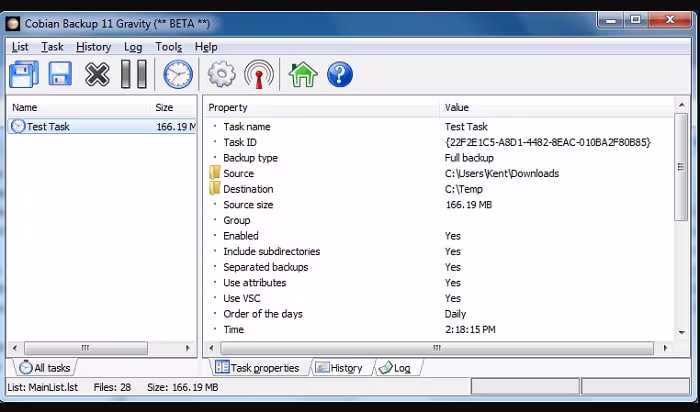This screenshot has width=700, height=412.
Task: Click task list scroll right arrow
Action: click(188, 348)
